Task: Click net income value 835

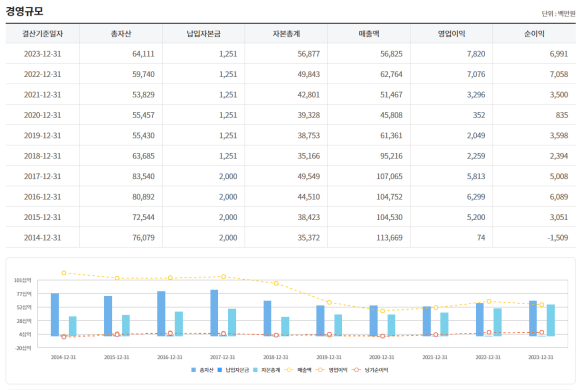Action: click(x=562, y=115)
